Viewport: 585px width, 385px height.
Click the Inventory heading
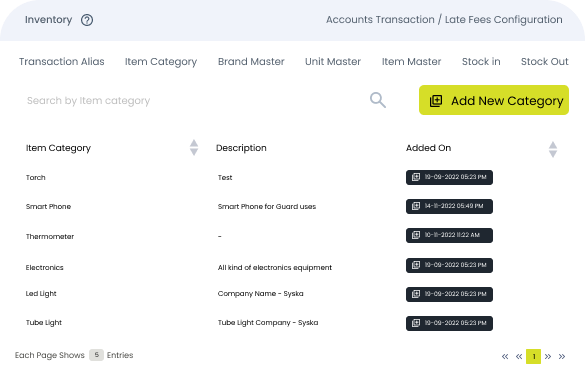tap(49, 19)
